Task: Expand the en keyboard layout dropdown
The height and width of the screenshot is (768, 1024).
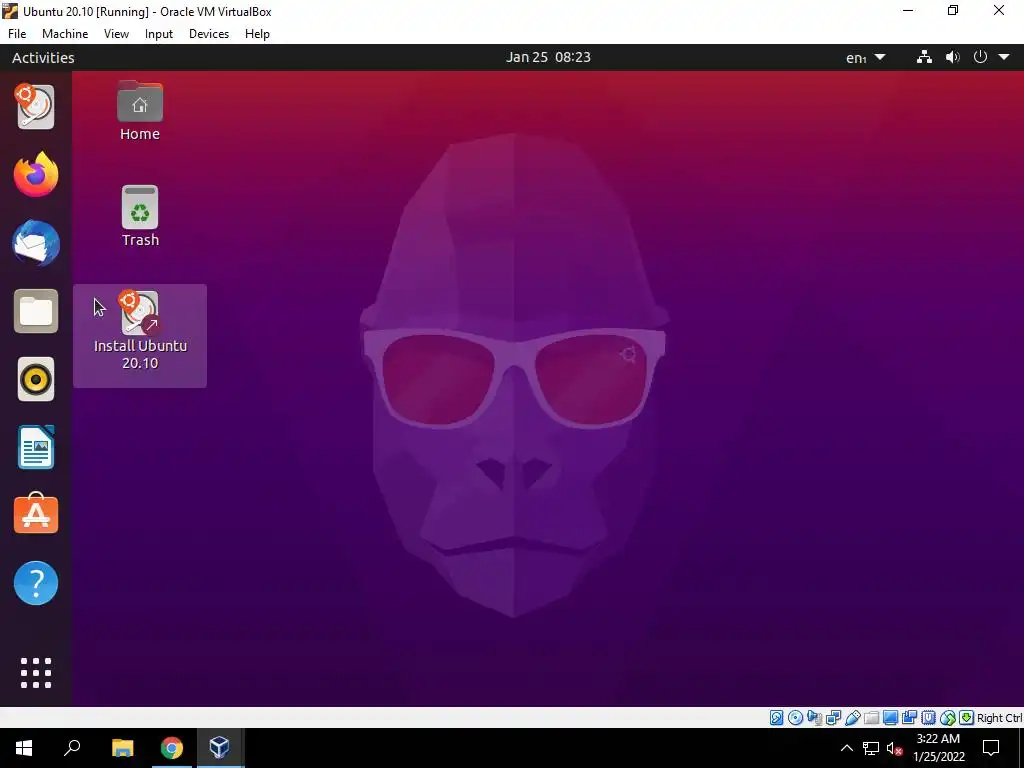Action: point(865,57)
